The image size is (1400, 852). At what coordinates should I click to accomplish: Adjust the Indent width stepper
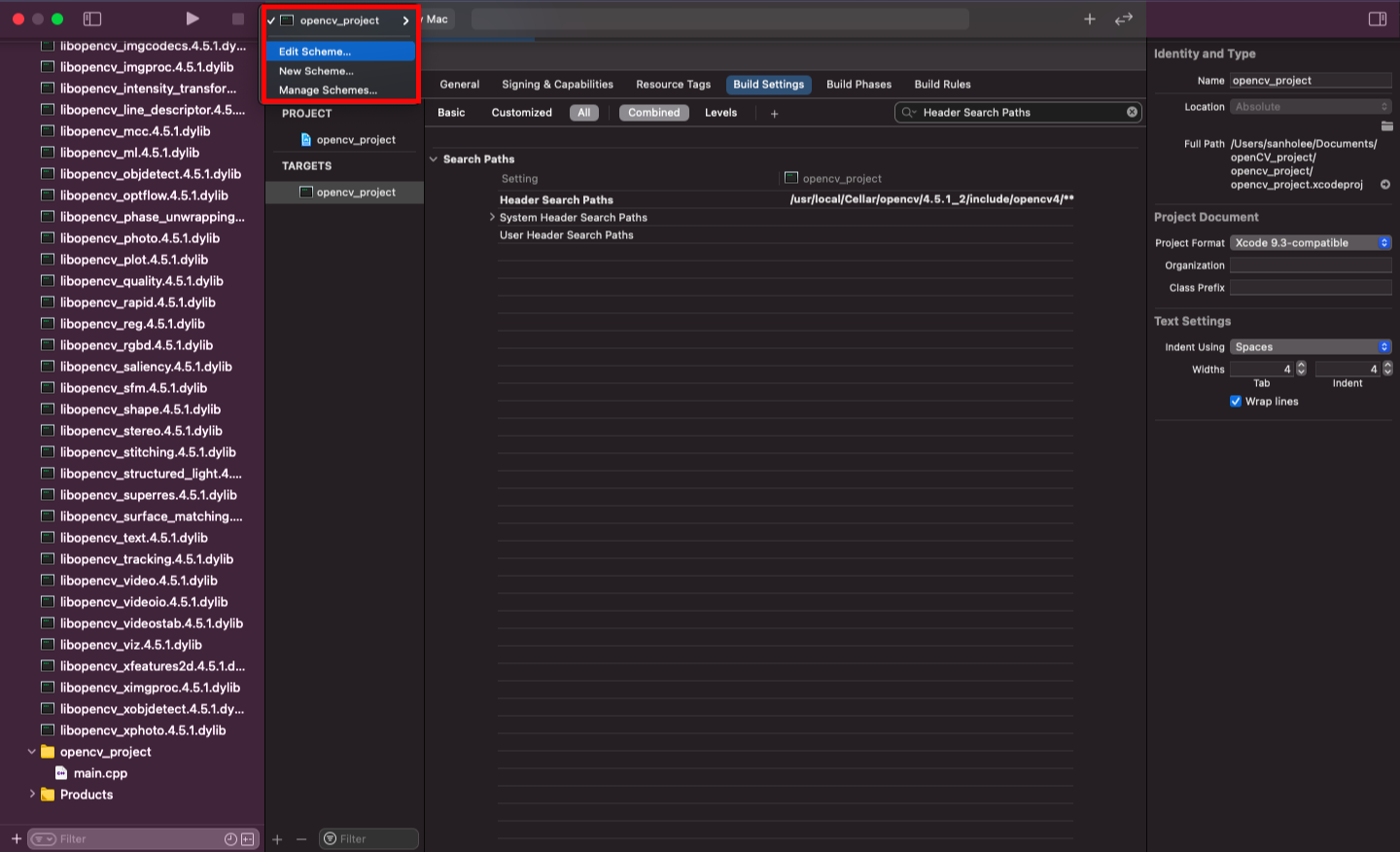1387,369
